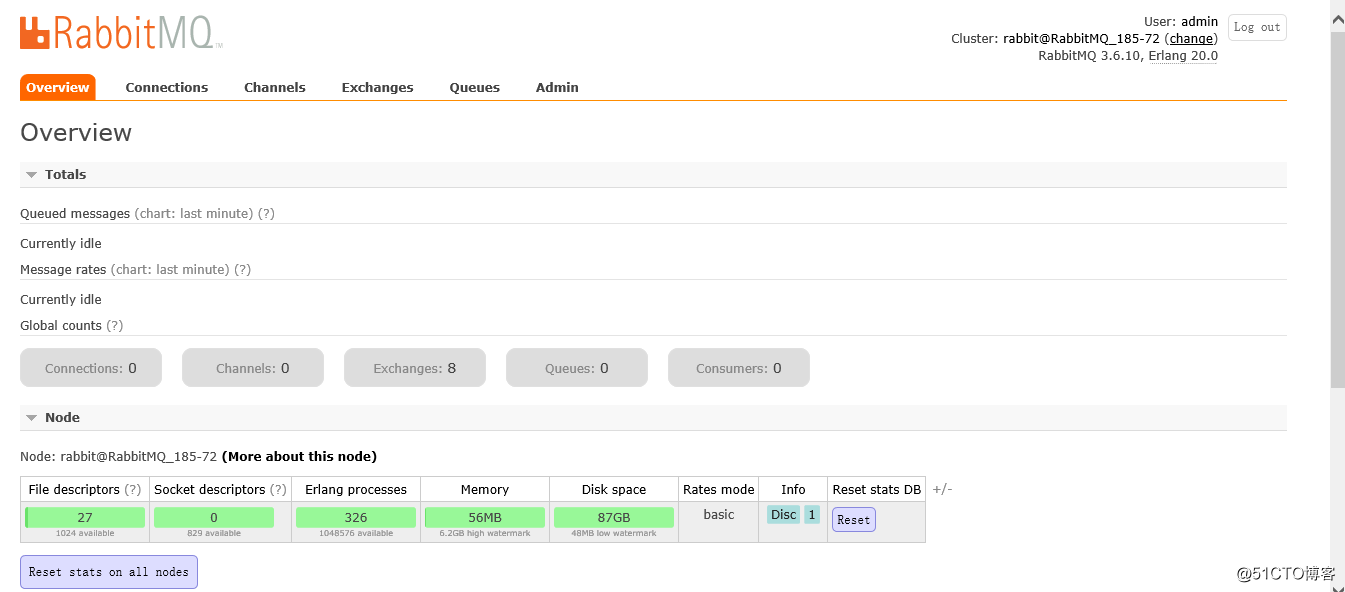Select the Queues tab
This screenshot has height=592, width=1345.
[474, 87]
